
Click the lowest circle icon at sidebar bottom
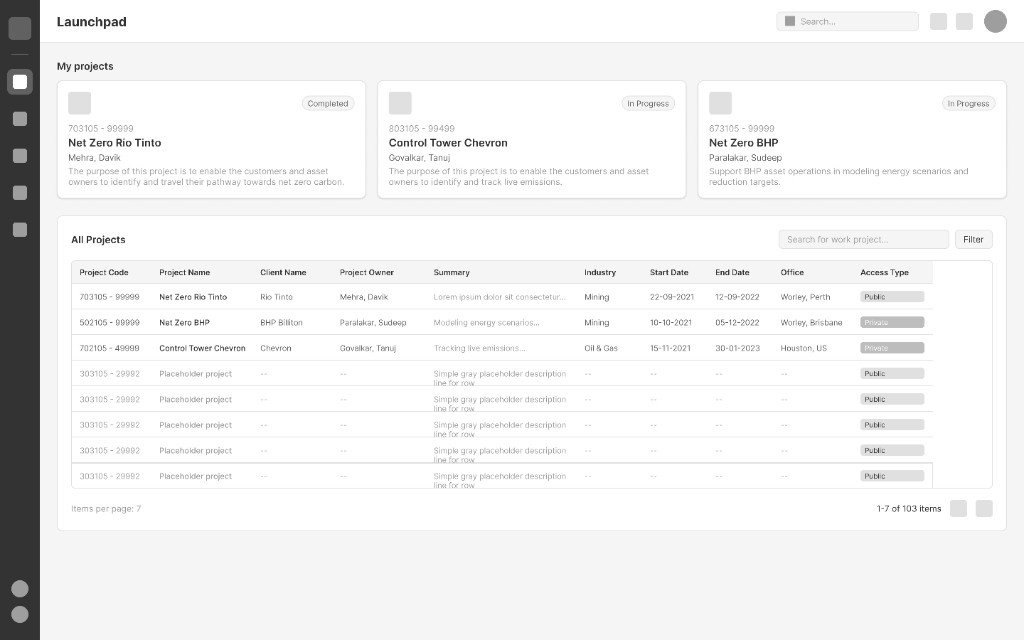pos(20,614)
